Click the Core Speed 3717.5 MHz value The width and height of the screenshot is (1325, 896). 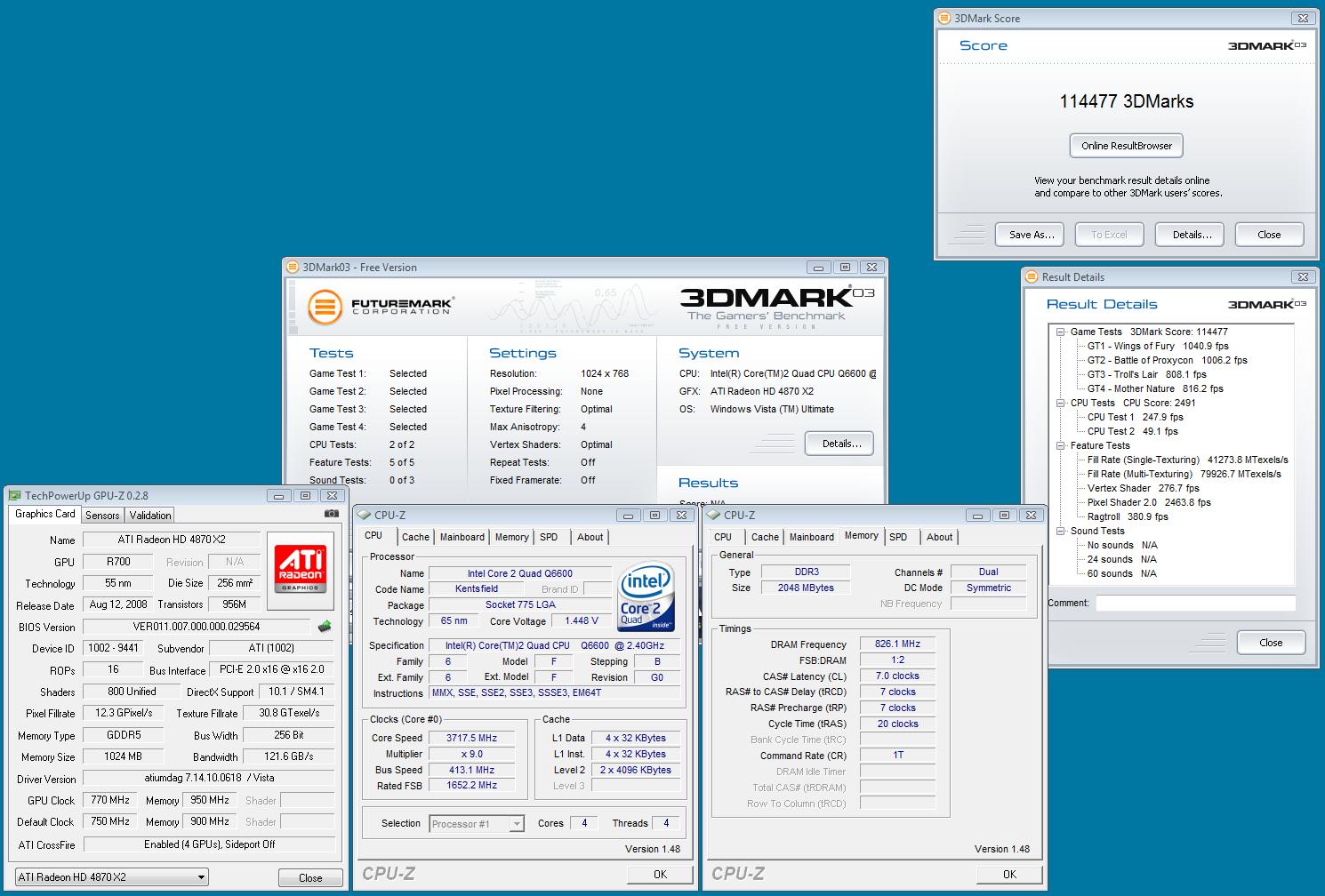click(471, 738)
